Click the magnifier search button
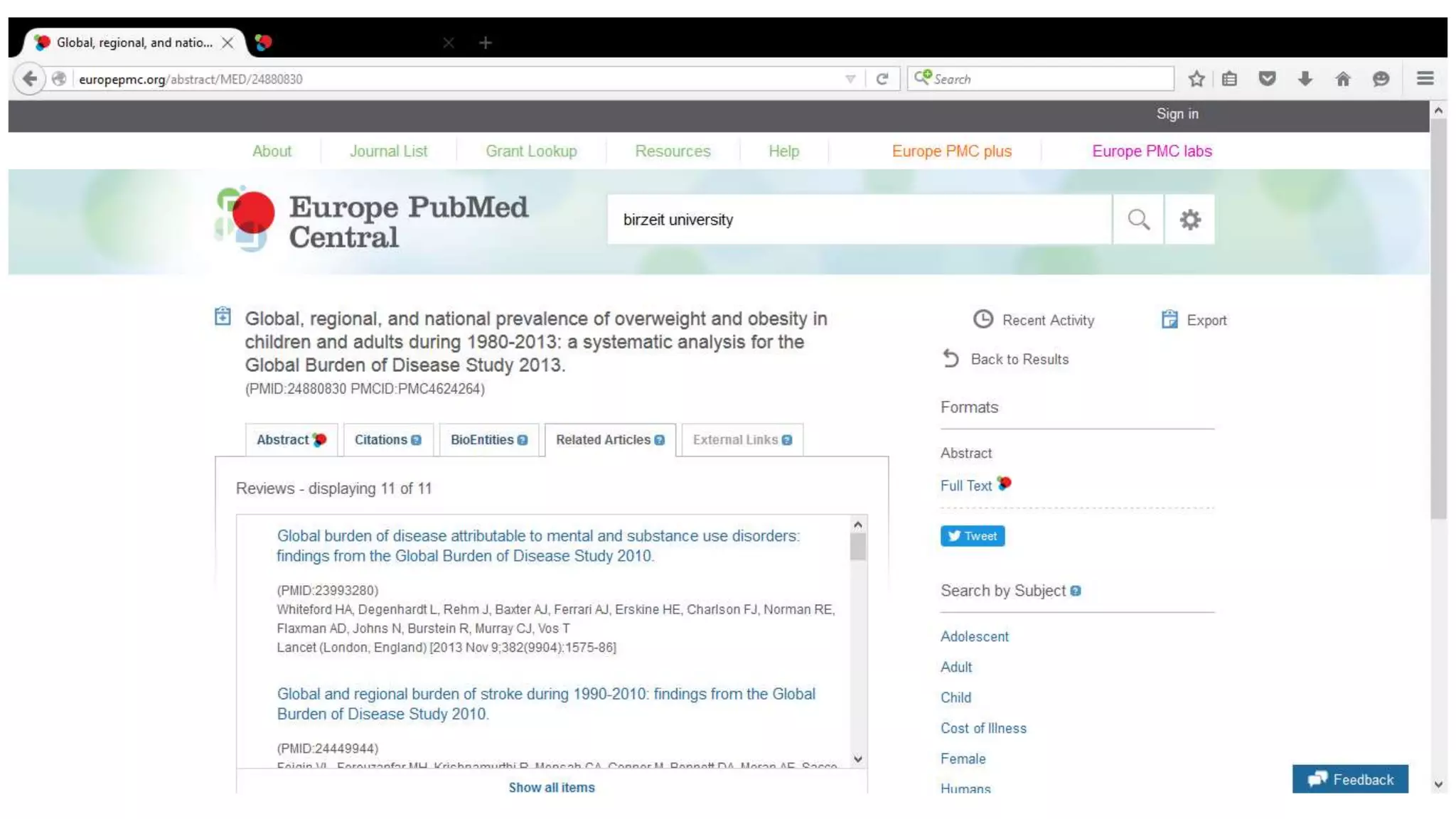 tap(1138, 220)
